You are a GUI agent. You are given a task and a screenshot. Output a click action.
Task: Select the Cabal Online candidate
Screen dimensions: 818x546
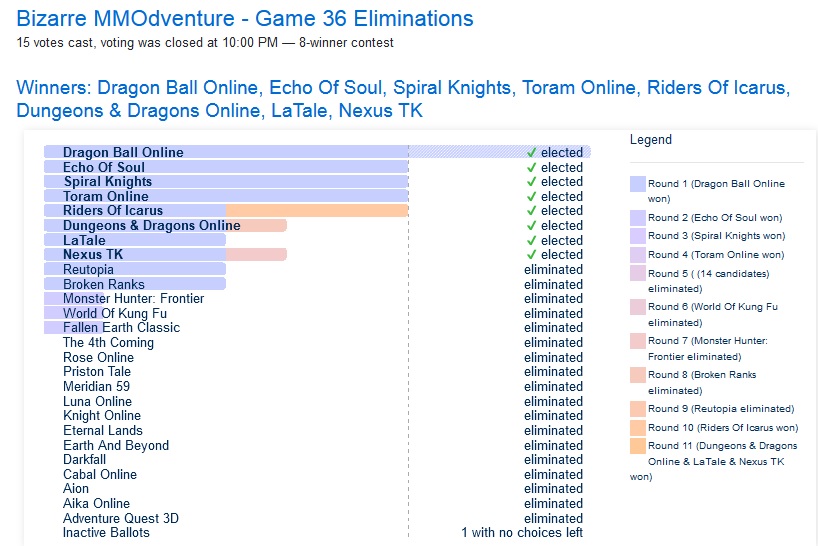coord(100,475)
